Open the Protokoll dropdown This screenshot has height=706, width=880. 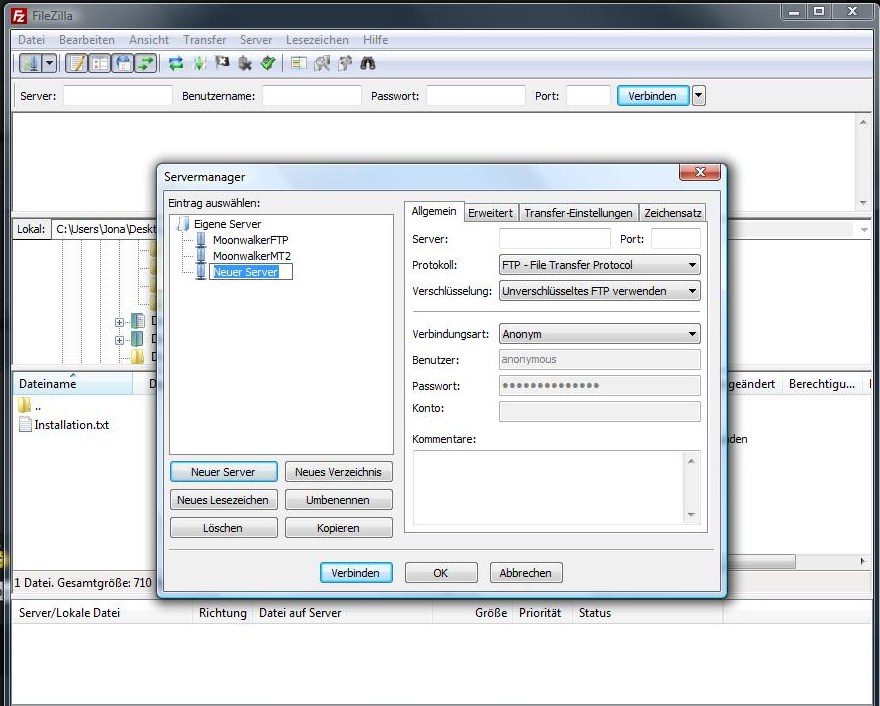599,265
